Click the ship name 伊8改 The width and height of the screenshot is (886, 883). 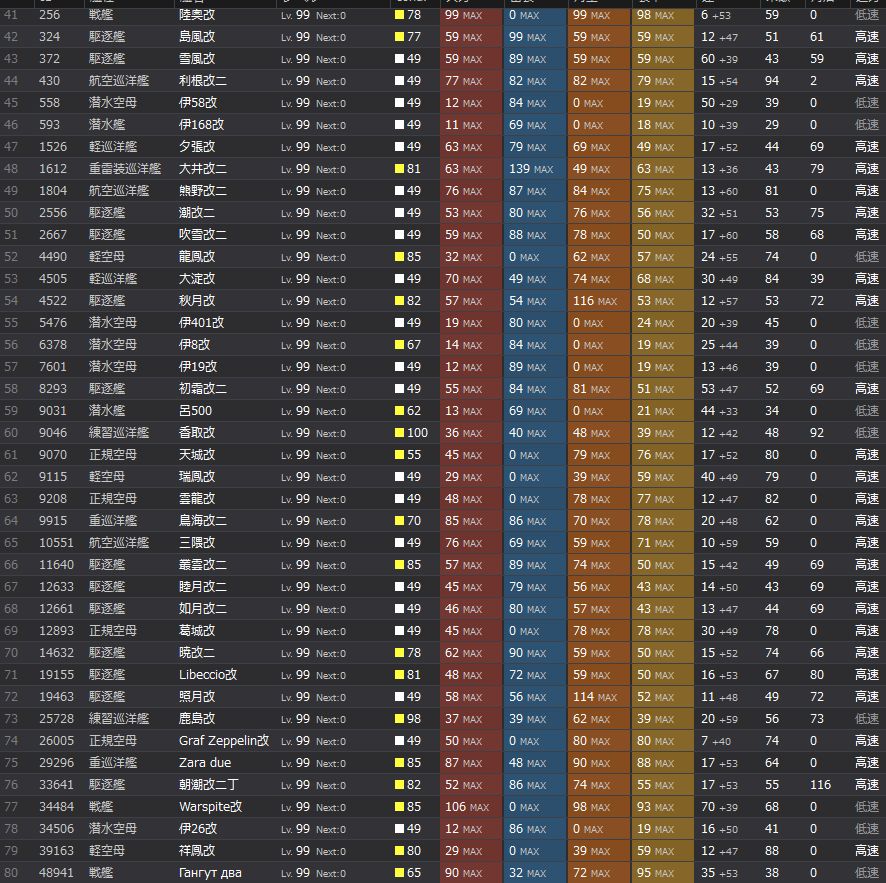tap(194, 345)
